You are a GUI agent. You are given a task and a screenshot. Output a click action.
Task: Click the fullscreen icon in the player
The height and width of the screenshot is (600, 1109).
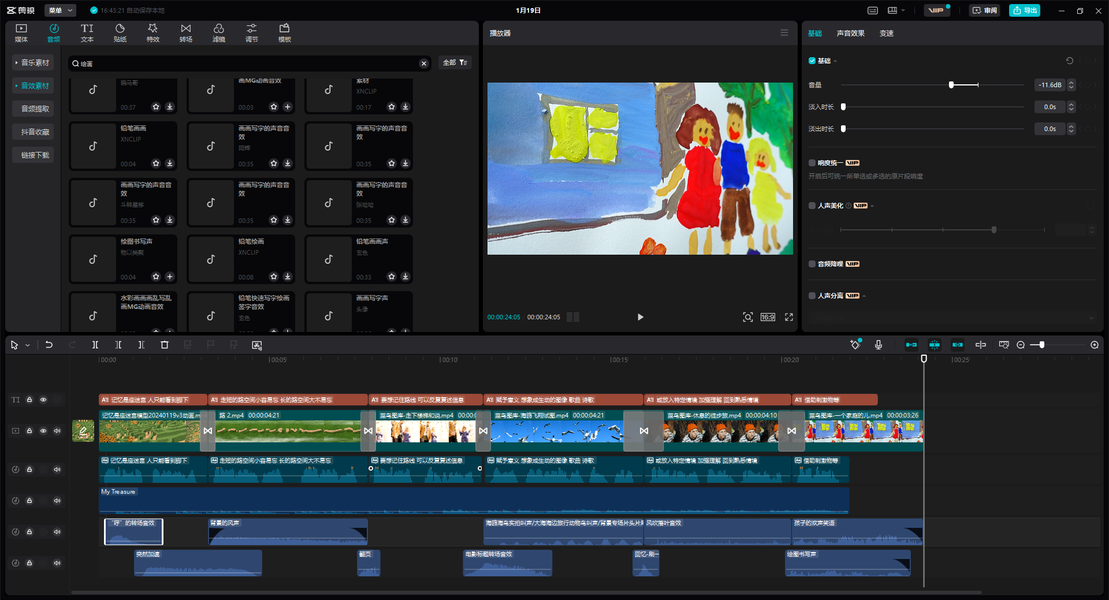coord(789,317)
